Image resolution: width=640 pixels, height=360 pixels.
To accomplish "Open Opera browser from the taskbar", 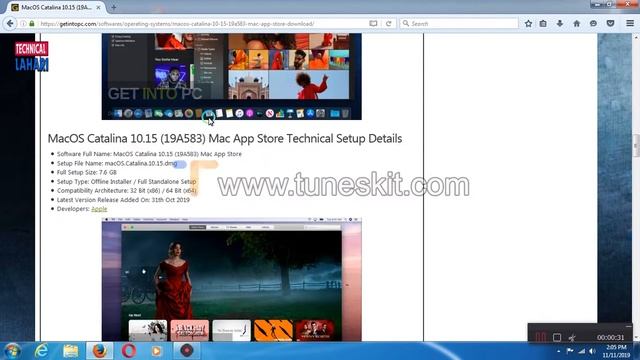I will pyautogui.click(x=129, y=351).
